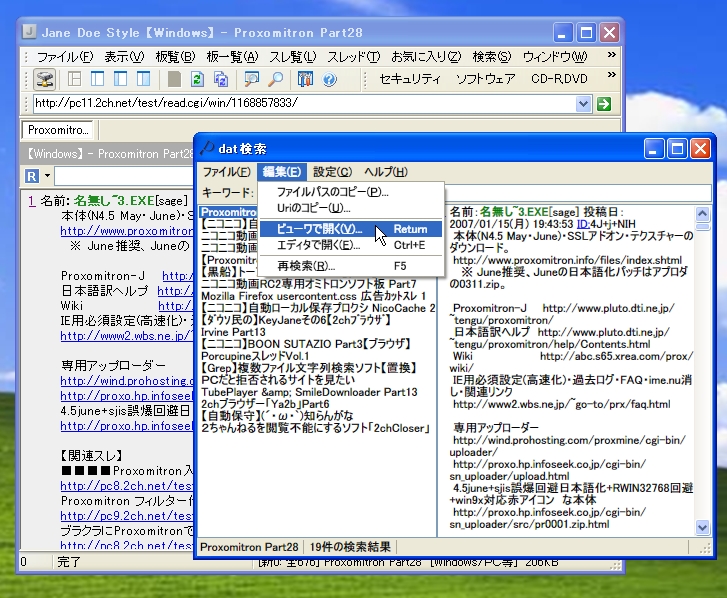The width and height of the screenshot is (727, 598).
Task: Open the http://wind.prohosting link in thread
Action: pos(127,381)
